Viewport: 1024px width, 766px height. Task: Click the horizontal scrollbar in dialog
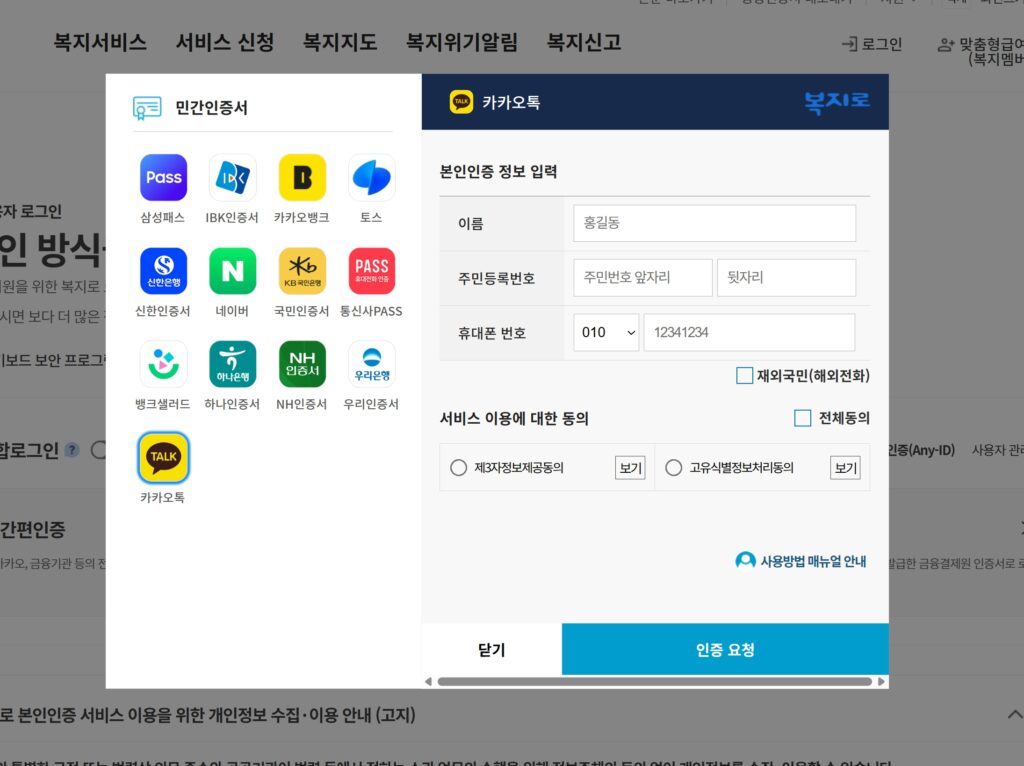[x=654, y=682]
